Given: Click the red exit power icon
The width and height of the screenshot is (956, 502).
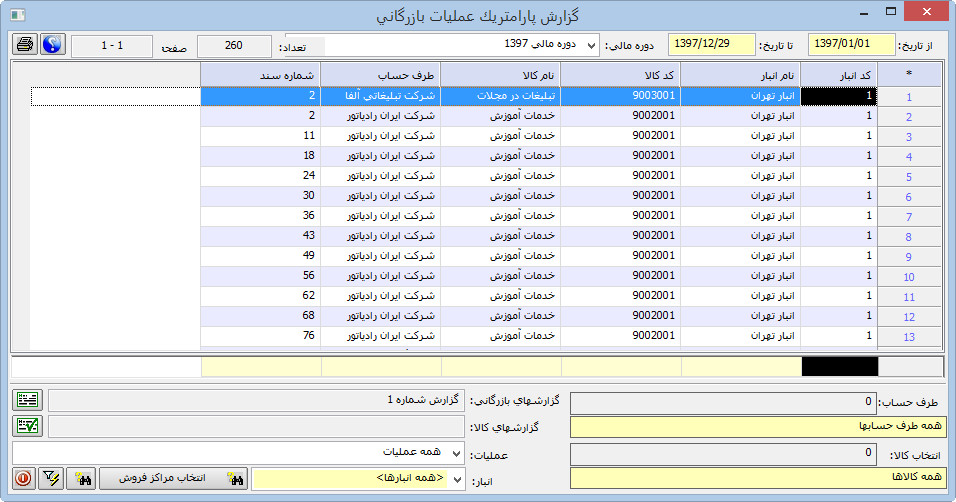Looking at the screenshot, I should (x=24, y=478).
